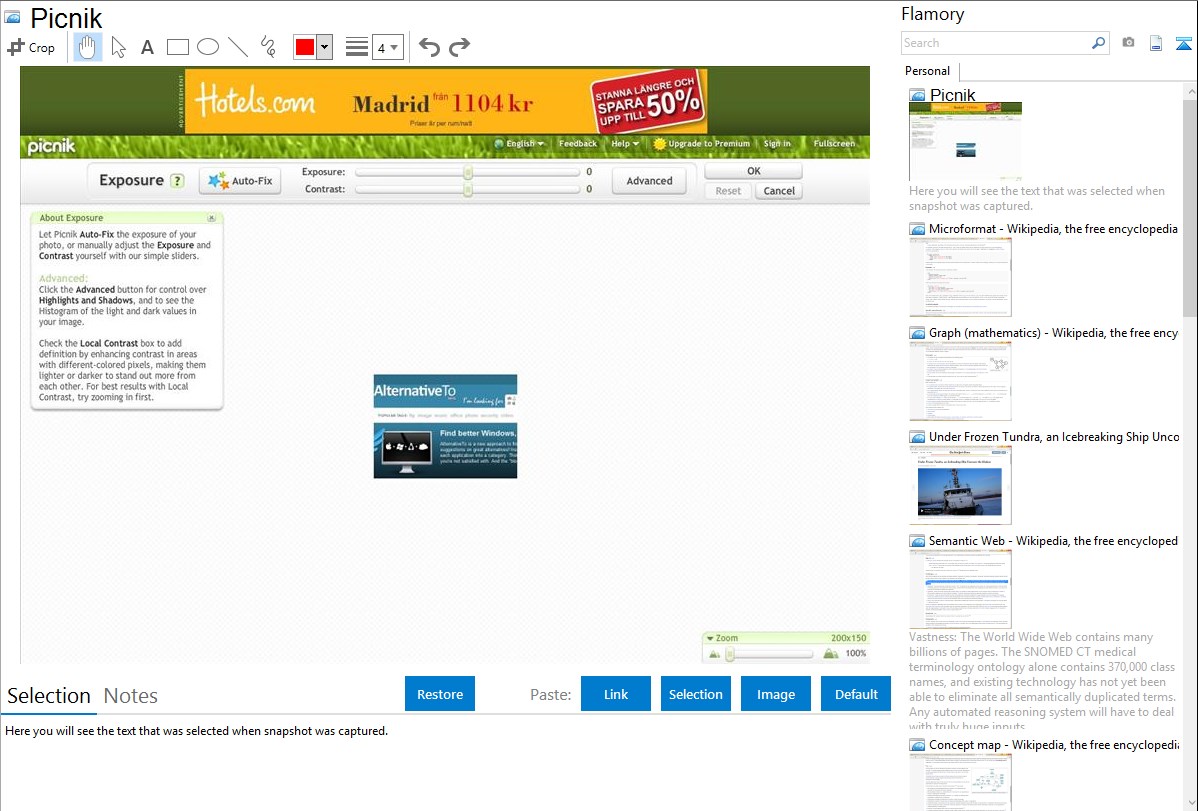Screen dimensions: 1198x811
Task: Click the Sign in link
Action: pos(777,144)
